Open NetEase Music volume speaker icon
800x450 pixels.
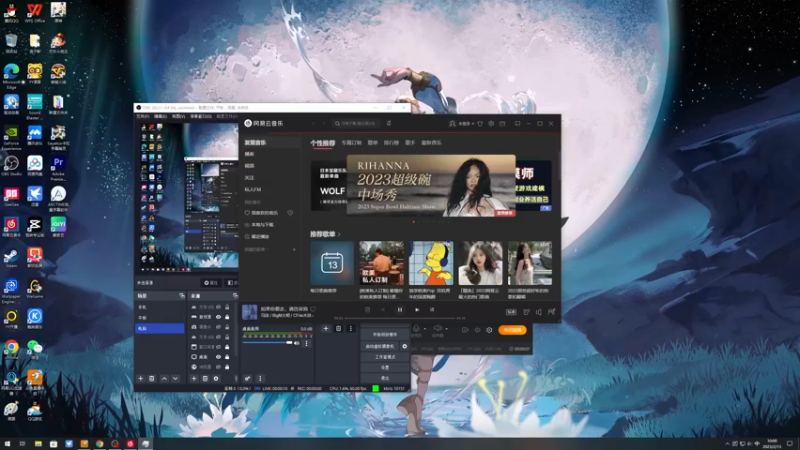point(539,312)
